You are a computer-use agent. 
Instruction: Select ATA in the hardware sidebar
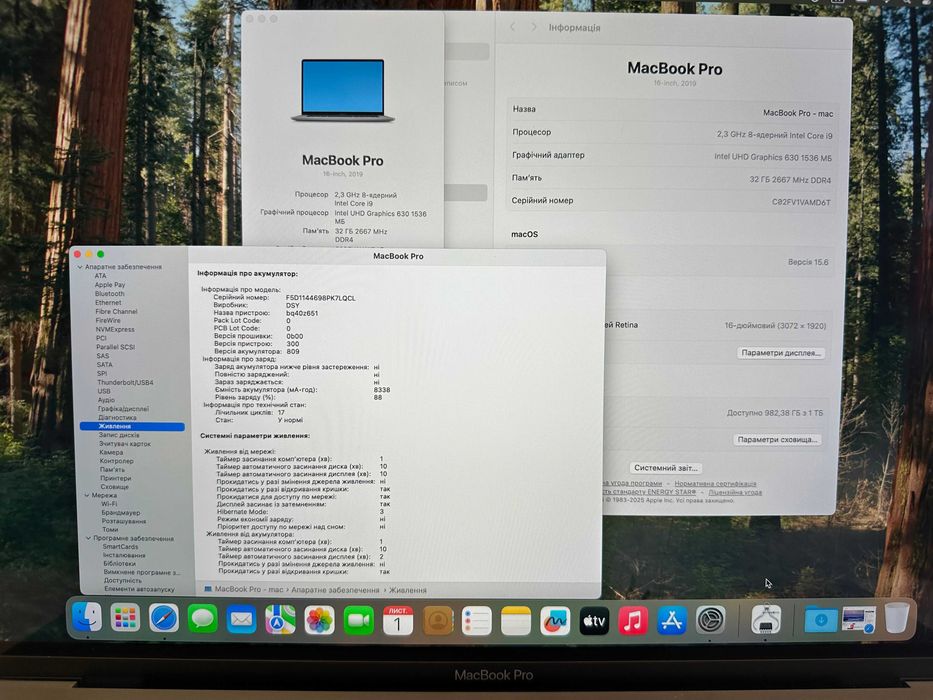click(101, 276)
